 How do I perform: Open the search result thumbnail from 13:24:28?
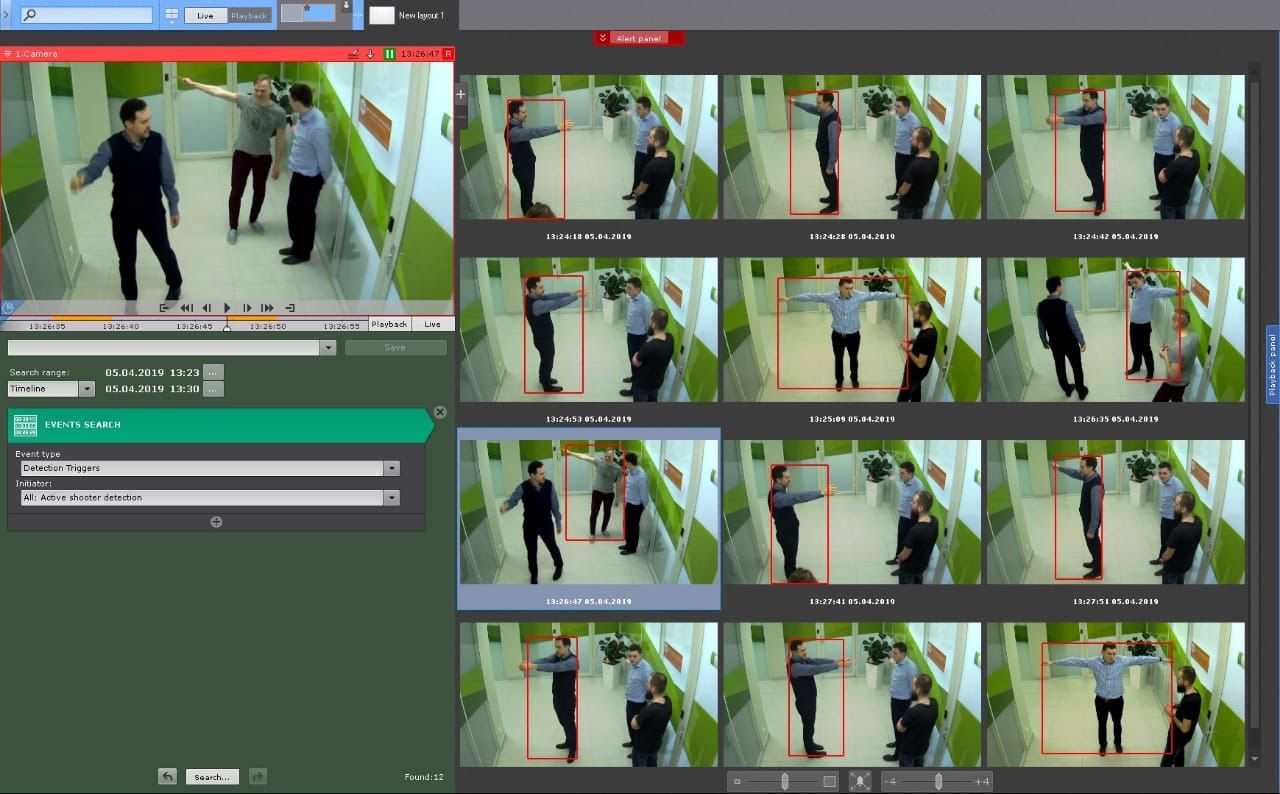[852, 147]
